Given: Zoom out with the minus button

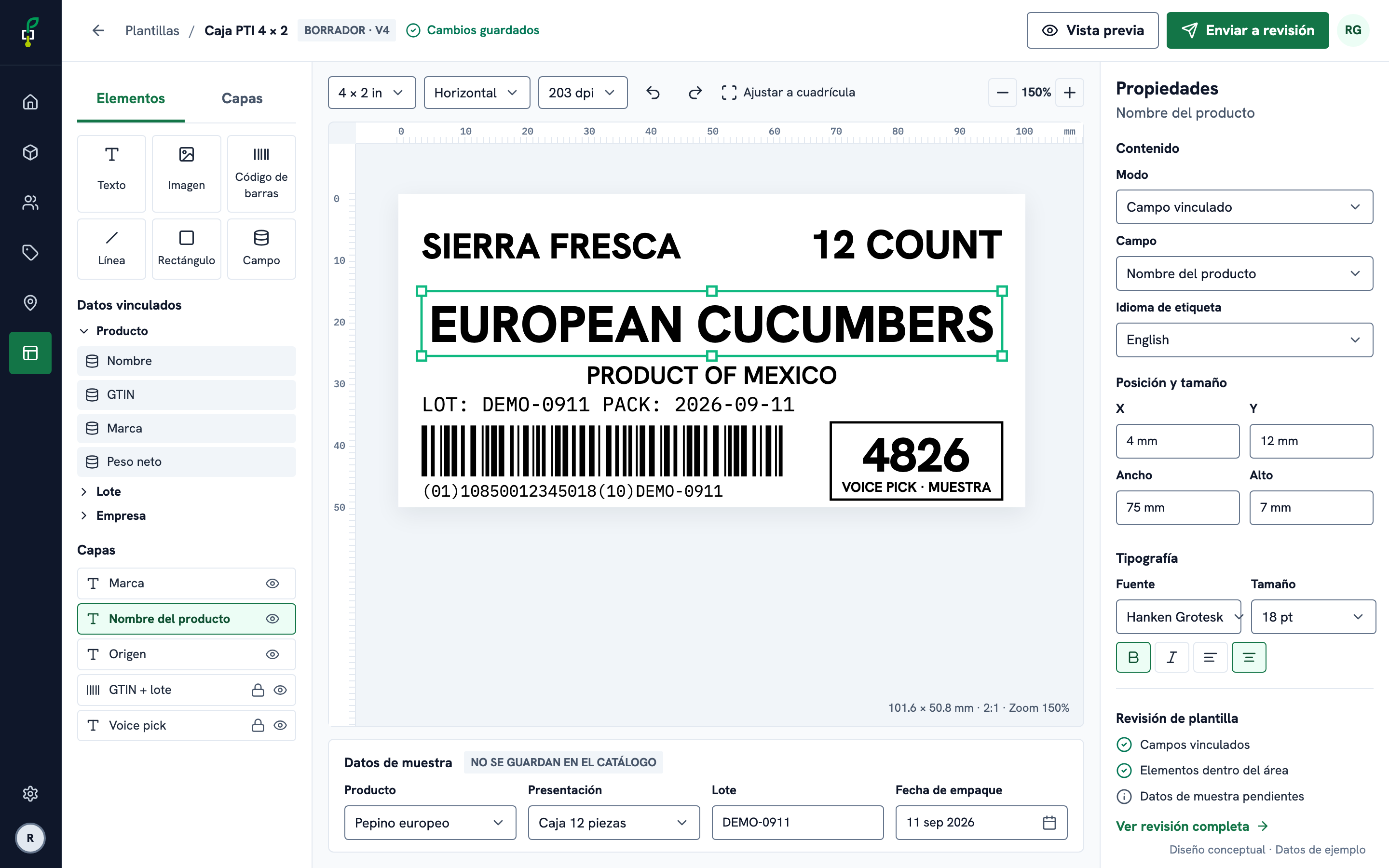Looking at the screenshot, I should coord(1002,93).
